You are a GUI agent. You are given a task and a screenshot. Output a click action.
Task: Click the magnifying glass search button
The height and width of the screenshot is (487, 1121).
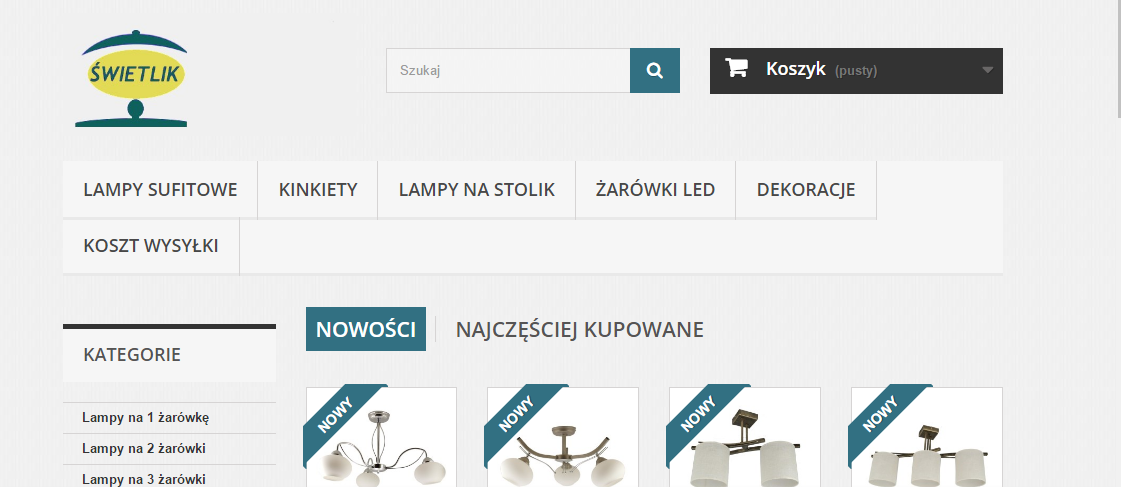655,70
